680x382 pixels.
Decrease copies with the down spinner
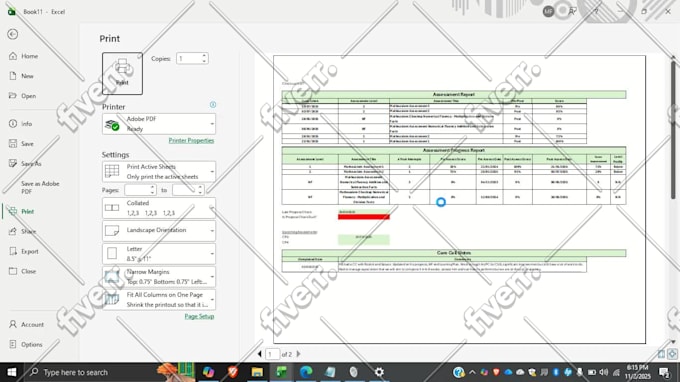(204, 61)
